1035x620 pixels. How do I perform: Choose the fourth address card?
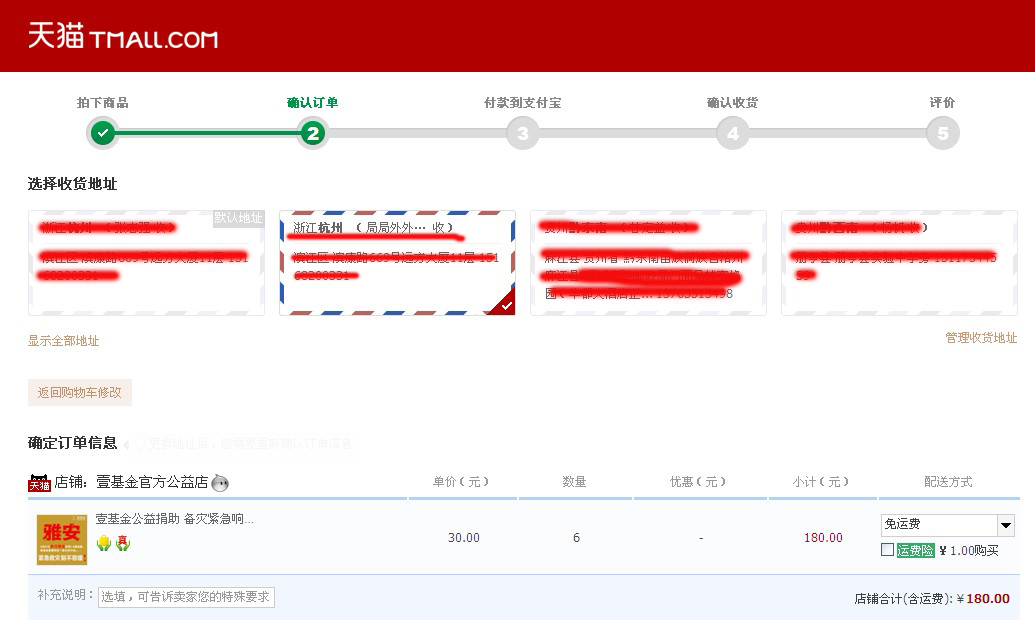click(899, 263)
